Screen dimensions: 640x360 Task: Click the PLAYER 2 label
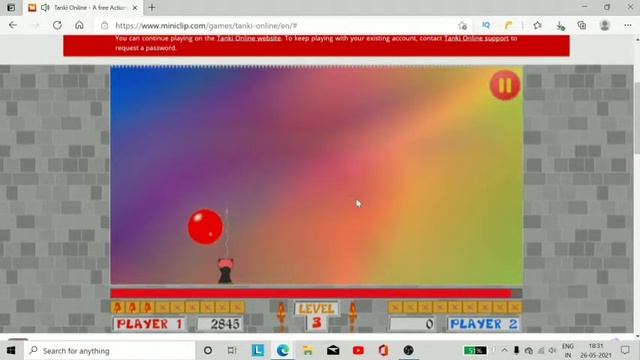(483, 324)
